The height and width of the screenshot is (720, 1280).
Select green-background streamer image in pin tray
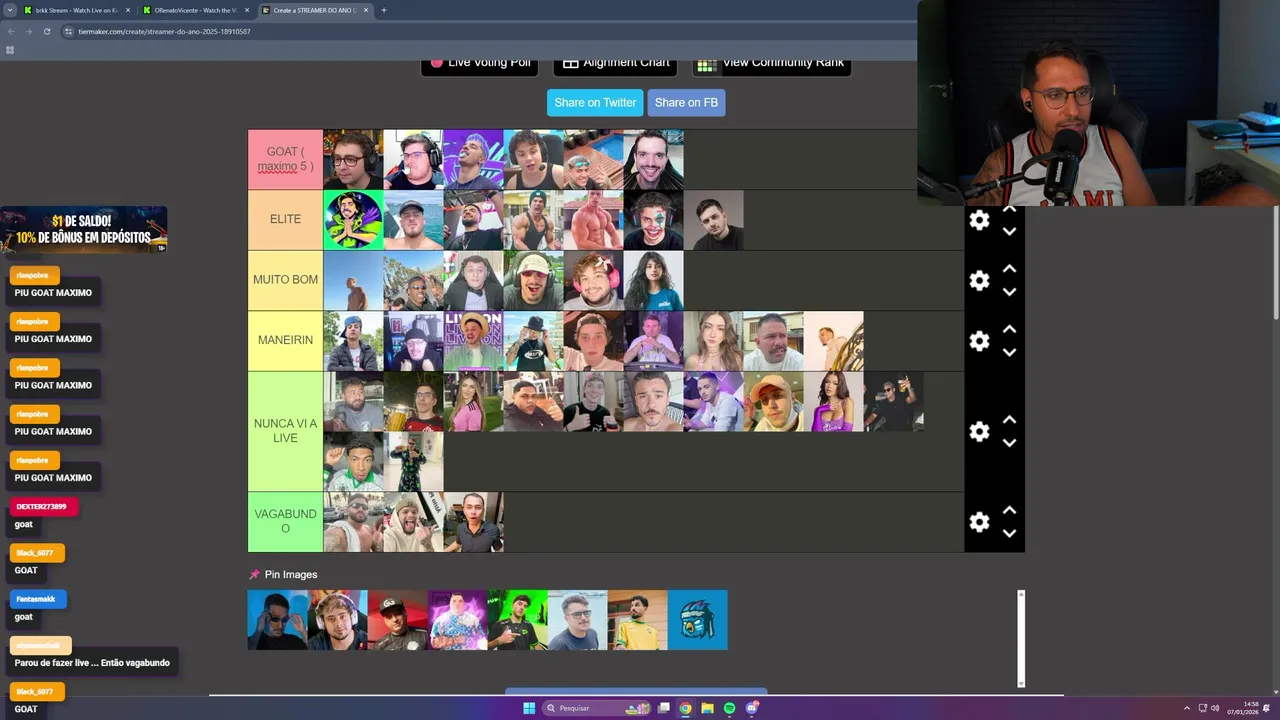click(518, 620)
